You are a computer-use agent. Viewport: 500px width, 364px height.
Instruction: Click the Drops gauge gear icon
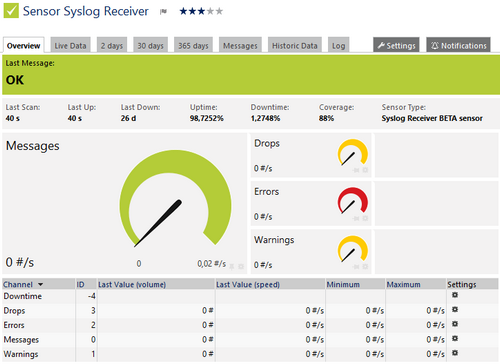coord(365,170)
